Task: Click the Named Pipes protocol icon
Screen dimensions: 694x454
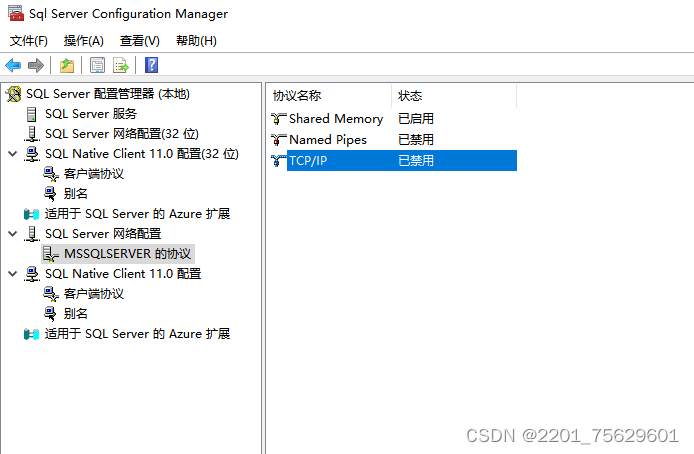Action: tap(278, 140)
